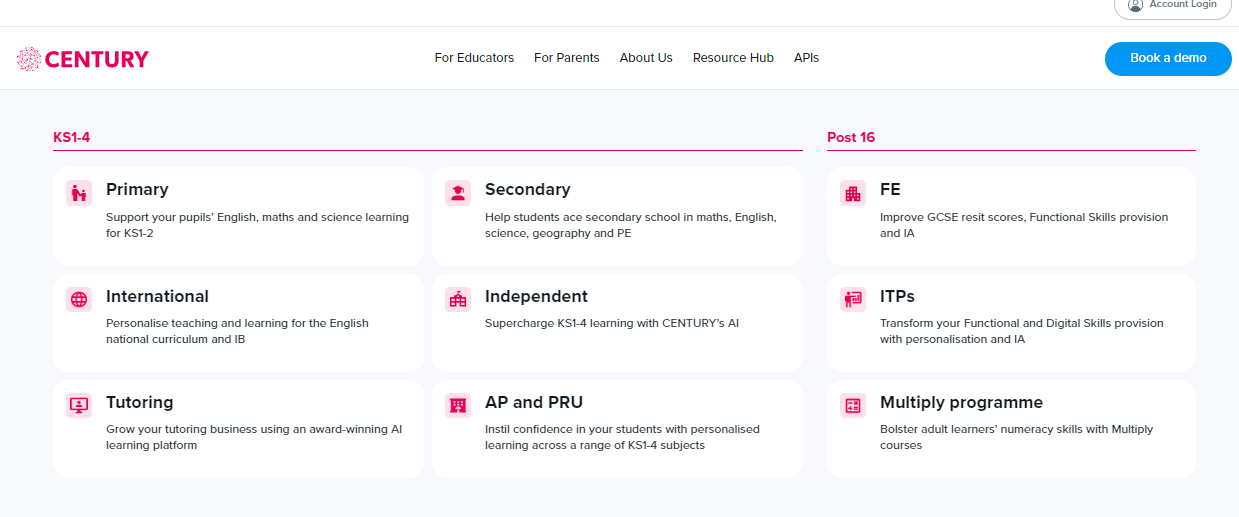Click the Post 16 section heading
The width and height of the screenshot is (1239, 517).
coord(851,137)
